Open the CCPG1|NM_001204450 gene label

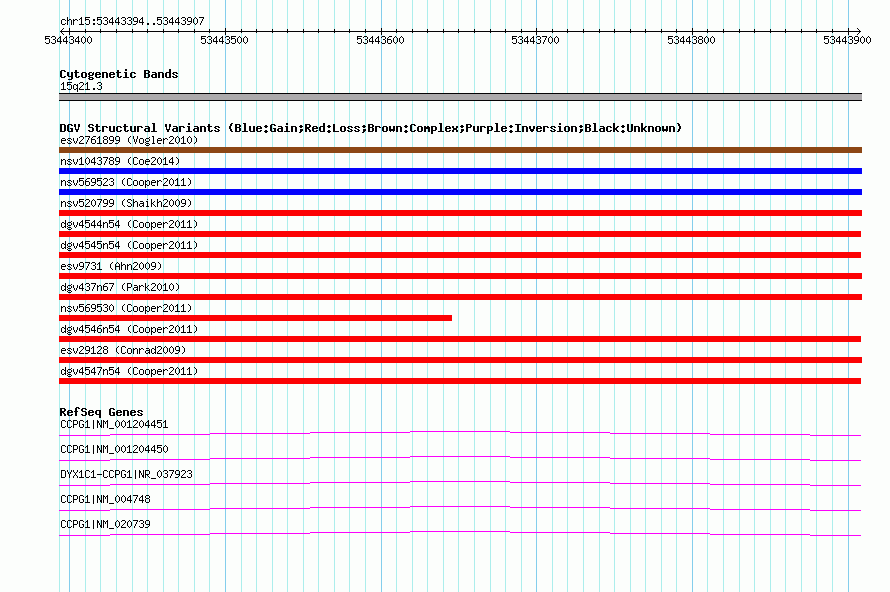click(x=114, y=450)
